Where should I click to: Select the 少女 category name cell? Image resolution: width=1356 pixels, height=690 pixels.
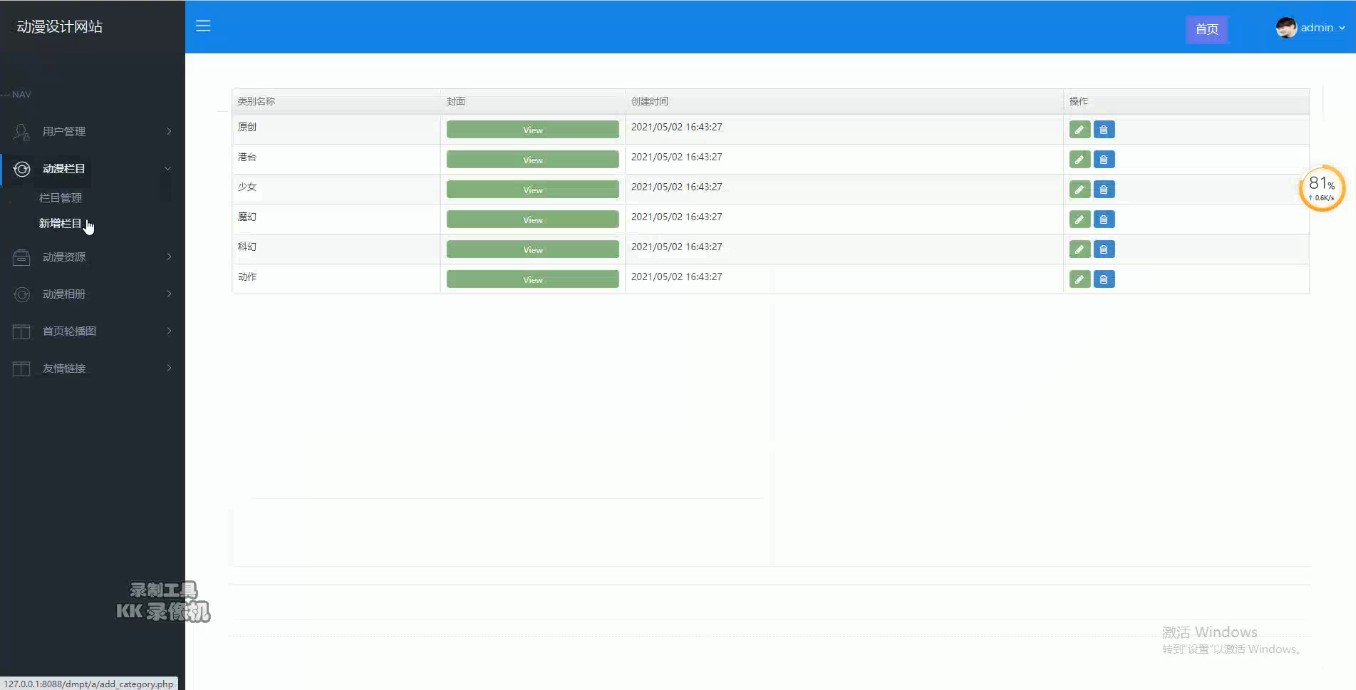tap(336, 189)
